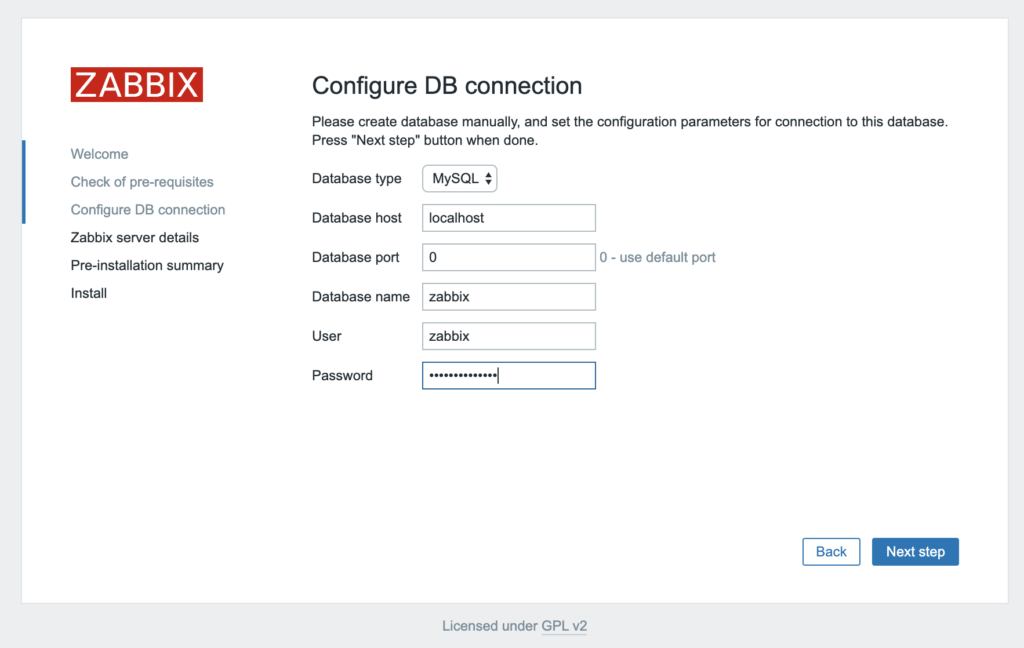Click the "0 - use default port" hint
The width and height of the screenshot is (1024, 648).
point(657,257)
